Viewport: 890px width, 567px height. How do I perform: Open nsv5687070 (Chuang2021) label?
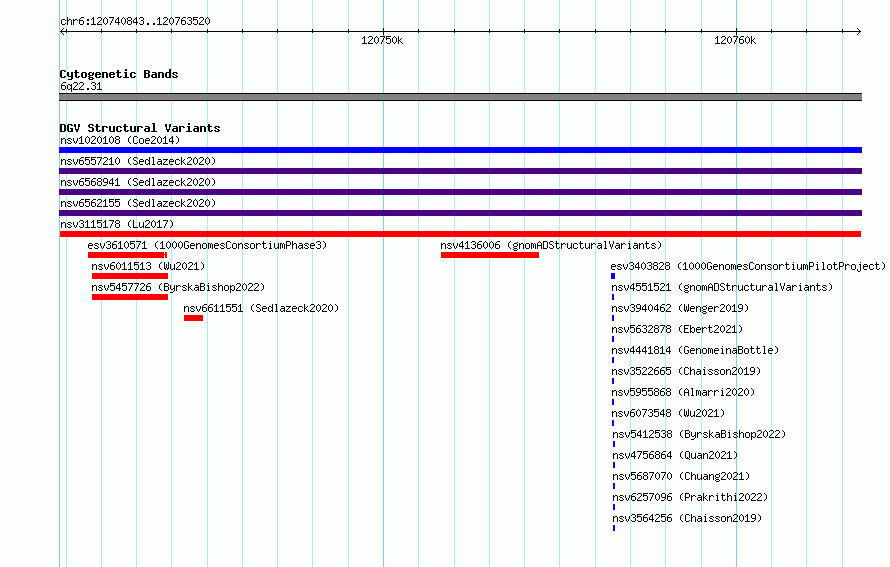pos(681,476)
